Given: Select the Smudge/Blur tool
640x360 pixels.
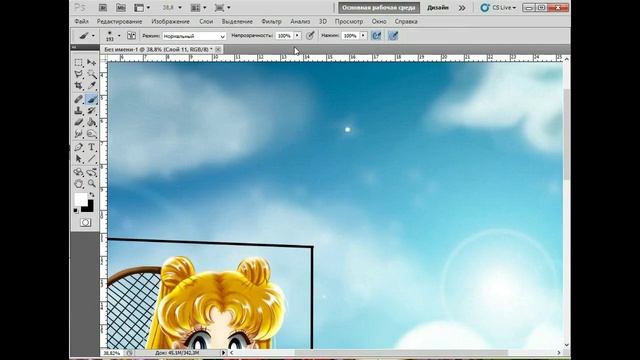Looking at the screenshot, I should pos(78,134).
